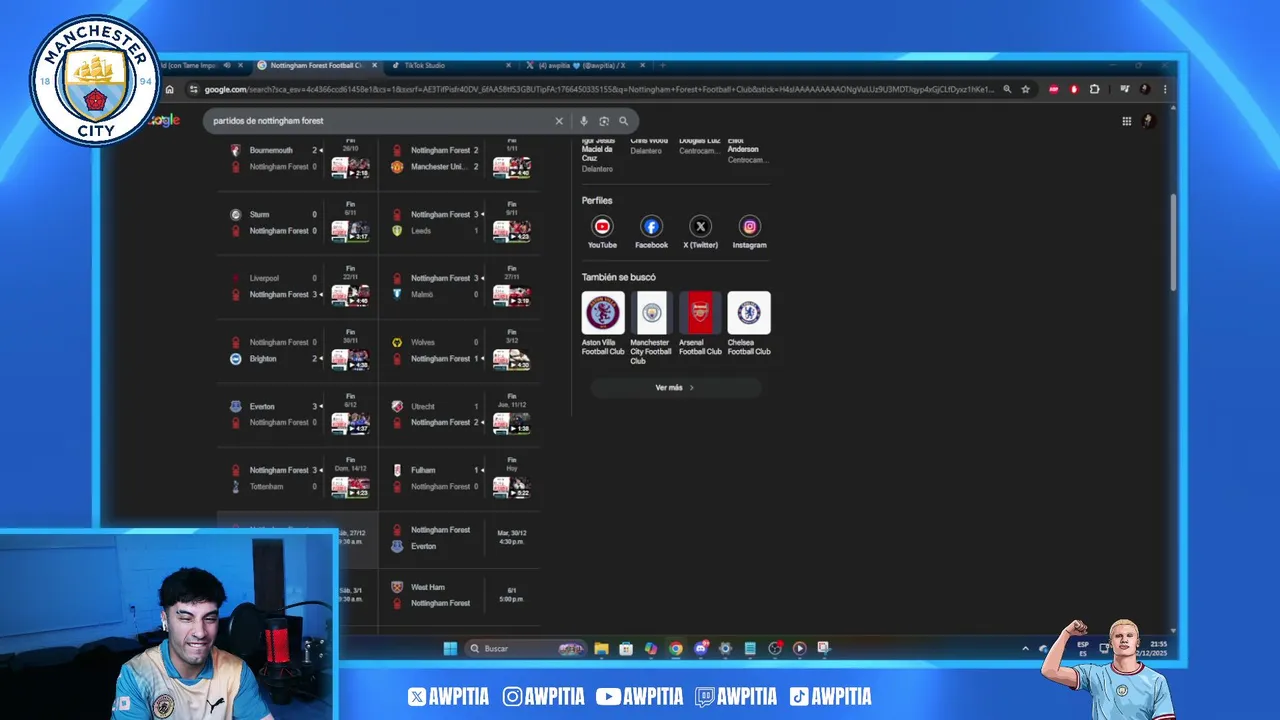
Task: Play Everton vs Nottingham Forest highlights
Action: tap(351, 423)
